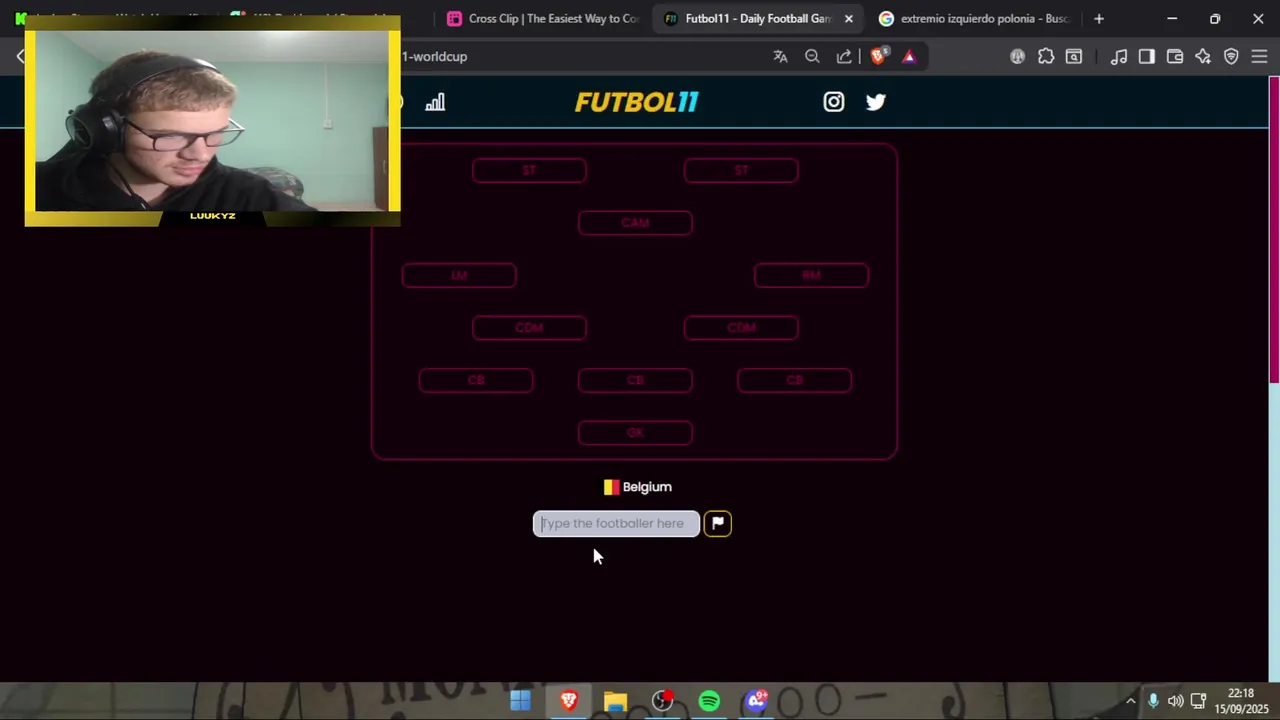
Task: Open a new browser tab
Action: [1099, 18]
